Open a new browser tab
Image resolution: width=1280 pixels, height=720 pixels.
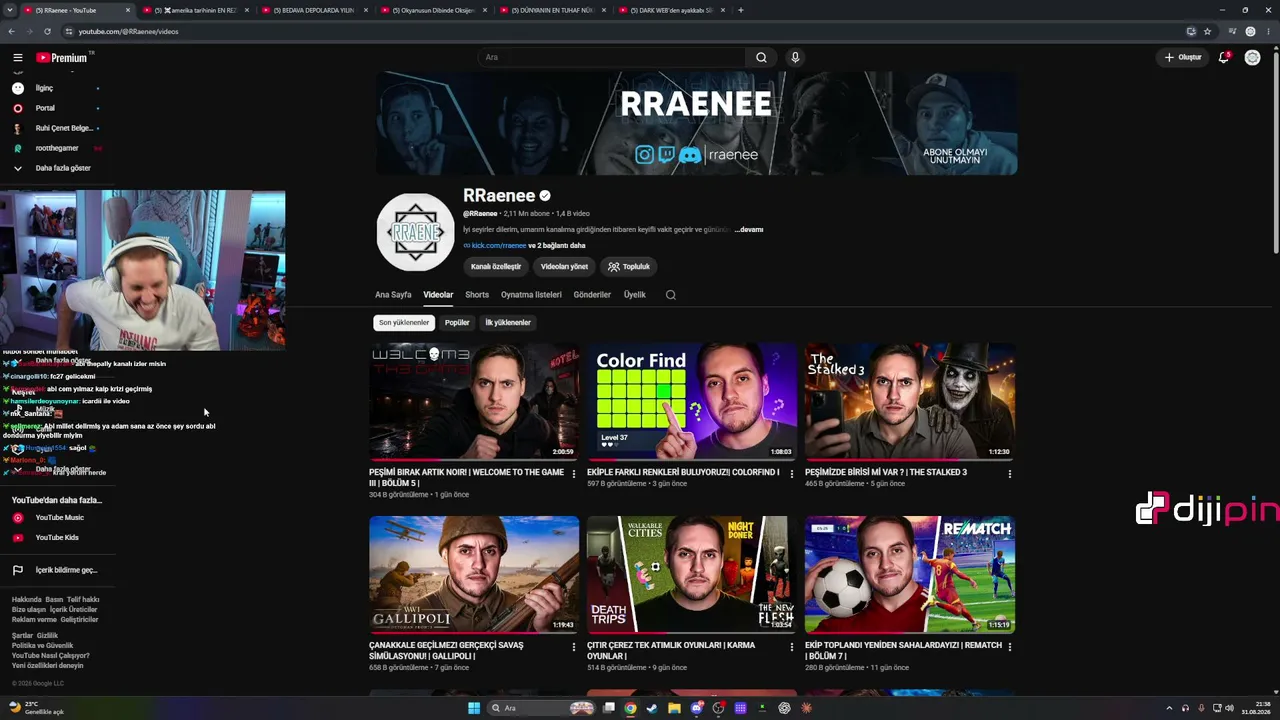click(x=740, y=10)
